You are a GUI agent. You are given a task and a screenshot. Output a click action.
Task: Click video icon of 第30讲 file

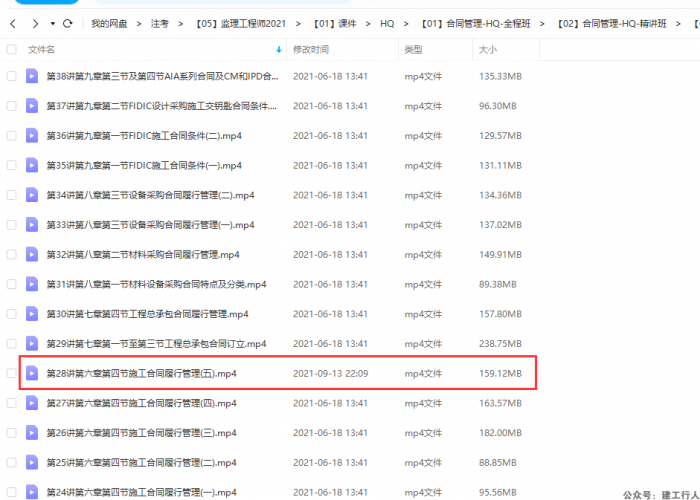tap(32, 314)
